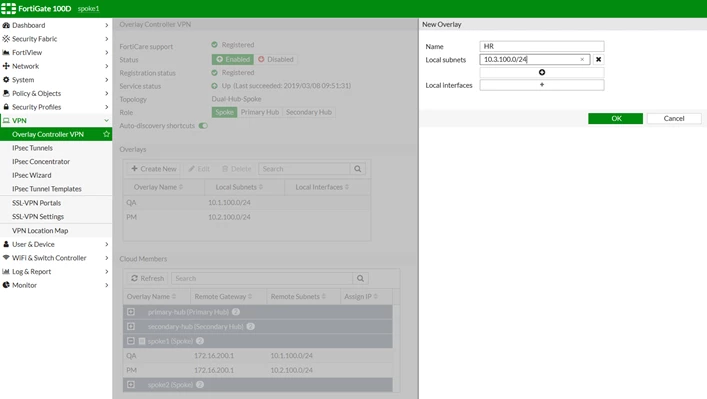The height and width of the screenshot is (399, 707).
Task: Click the WiFi & Switch Controller icon
Action: (6, 257)
